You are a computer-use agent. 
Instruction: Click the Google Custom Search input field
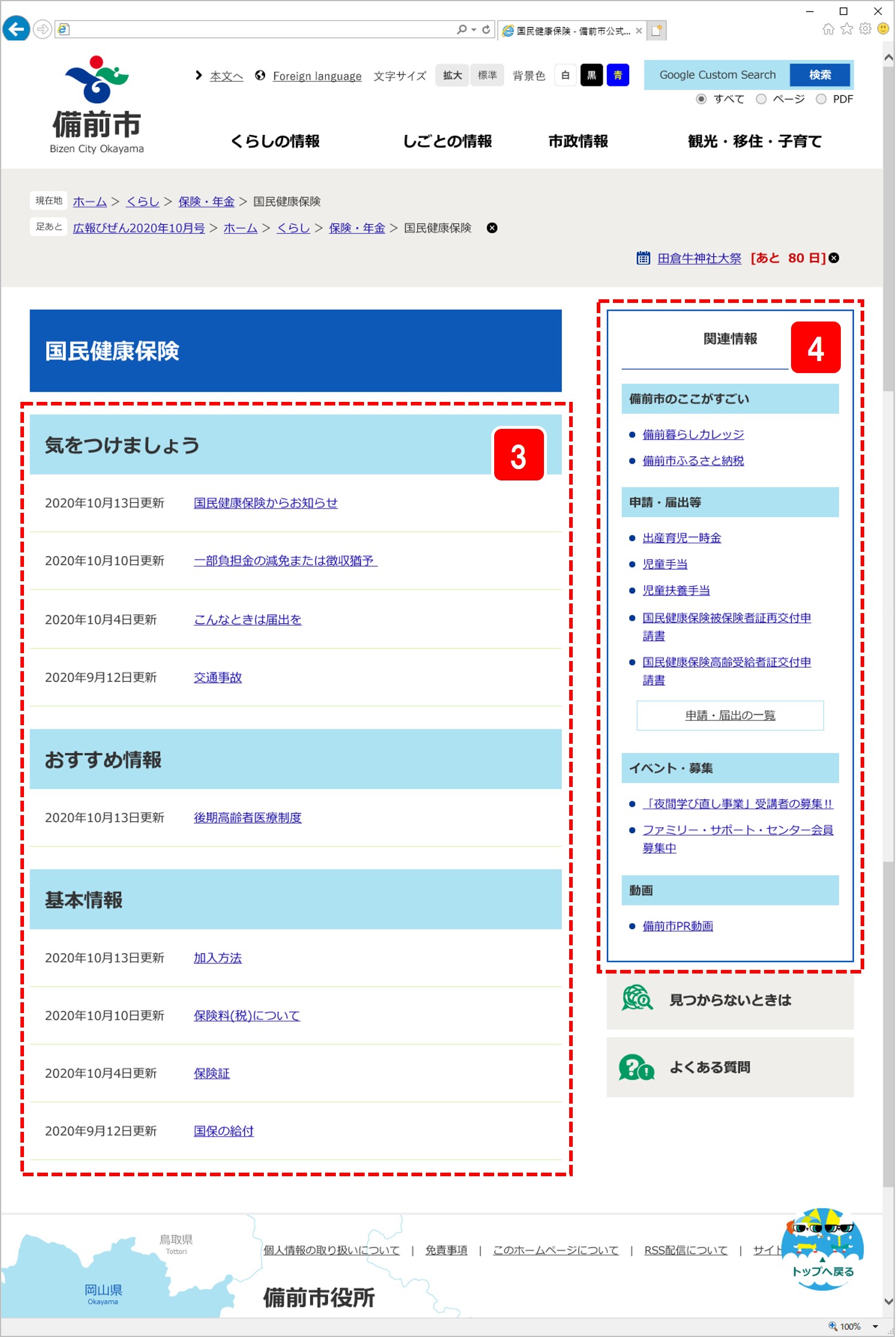717,75
